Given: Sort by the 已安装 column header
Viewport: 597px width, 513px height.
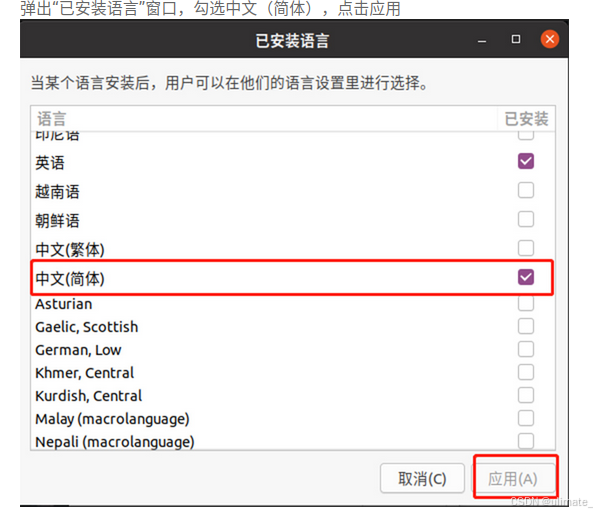Looking at the screenshot, I should [527, 119].
